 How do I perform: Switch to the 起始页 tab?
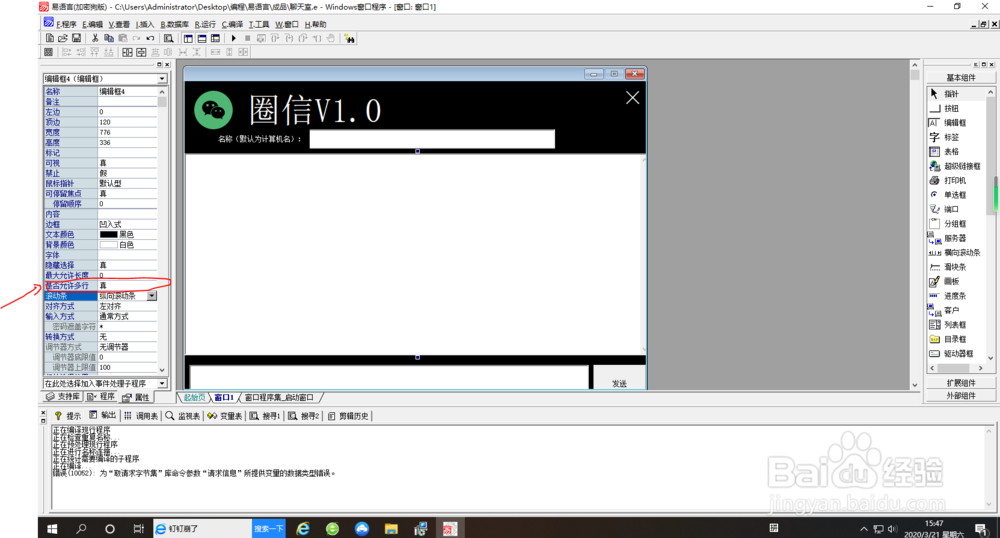coord(194,398)
